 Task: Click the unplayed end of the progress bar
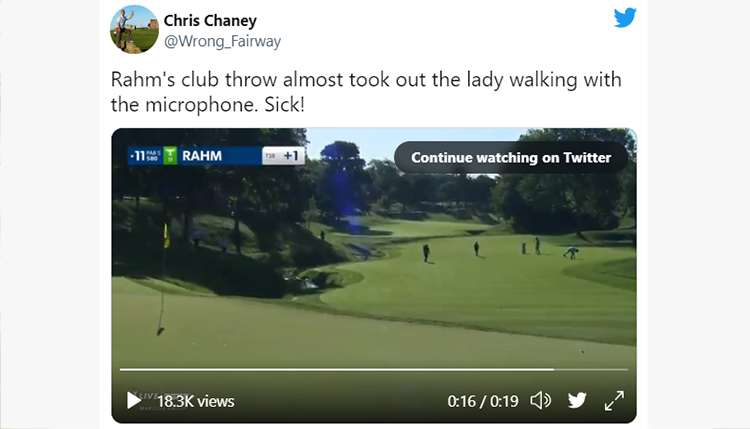591,369
